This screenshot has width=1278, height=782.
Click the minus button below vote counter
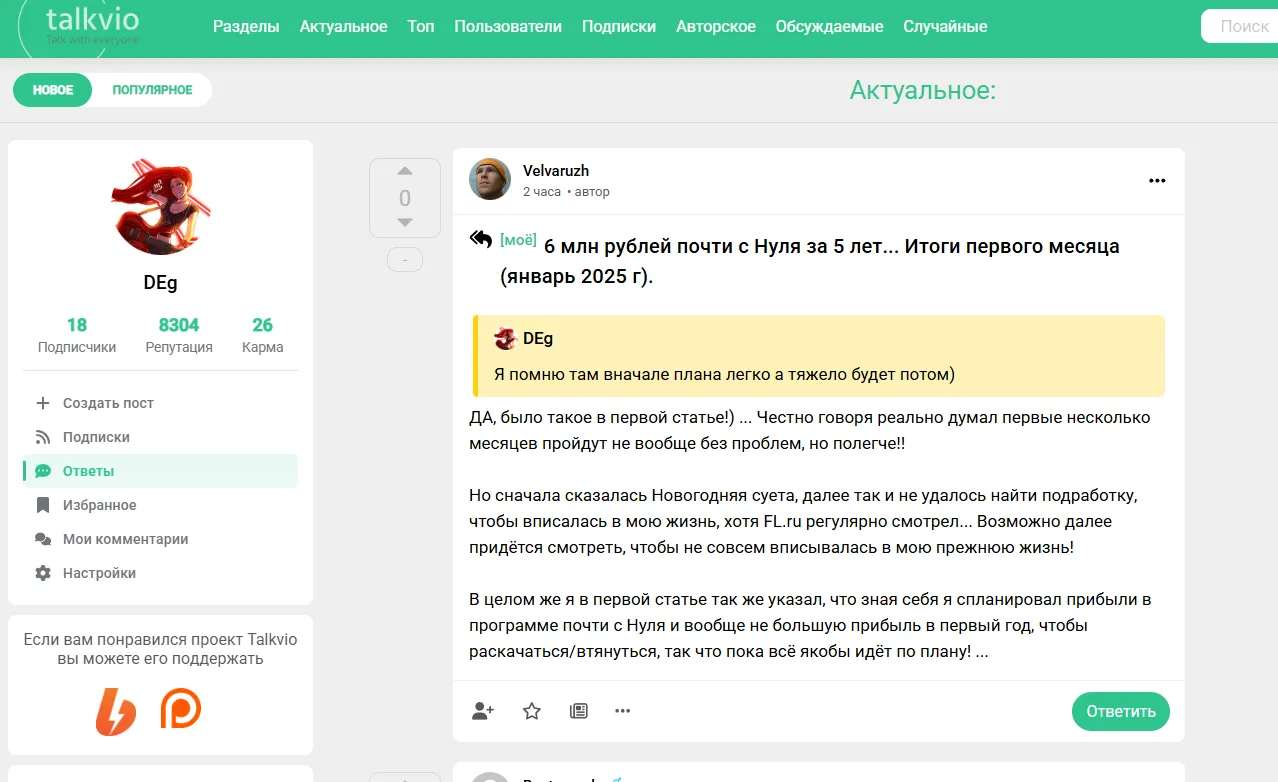[x=405, y=260]
